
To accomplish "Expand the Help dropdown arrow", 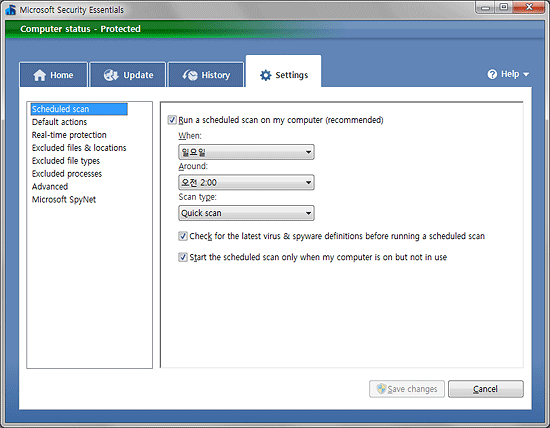I will (526, 74).
